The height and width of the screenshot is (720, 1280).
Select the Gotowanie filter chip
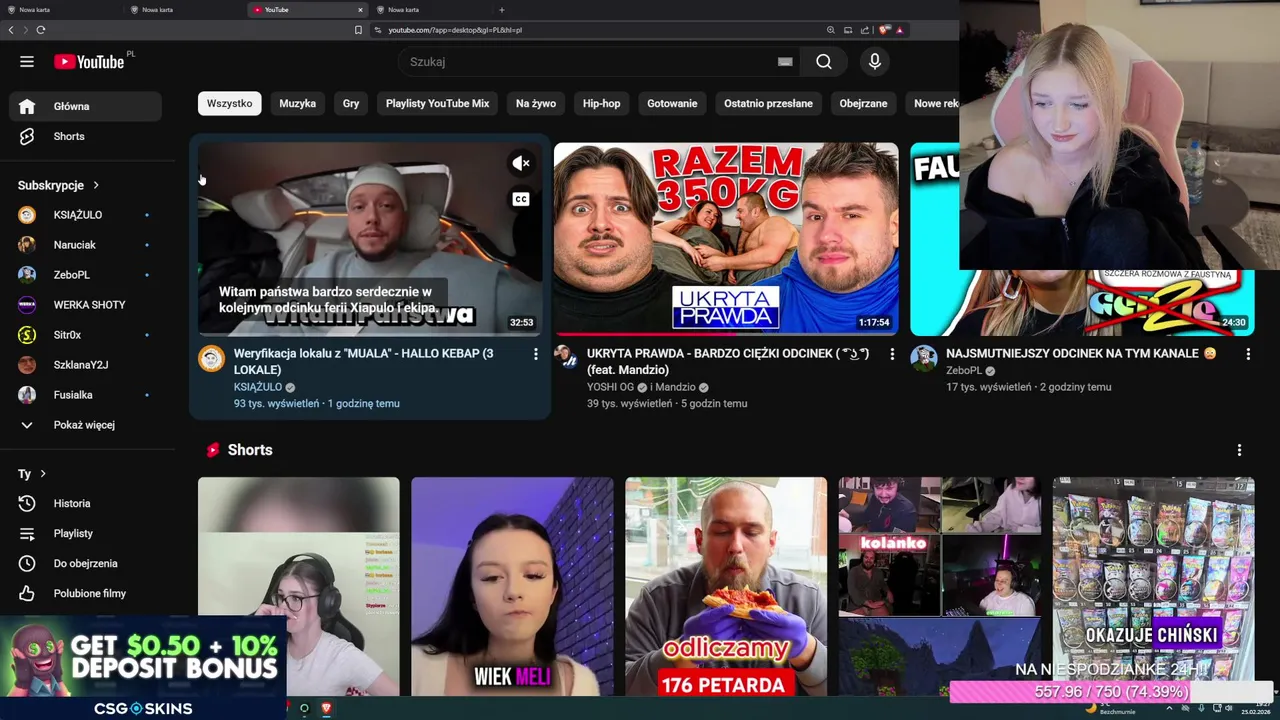(x=672, y=103)
